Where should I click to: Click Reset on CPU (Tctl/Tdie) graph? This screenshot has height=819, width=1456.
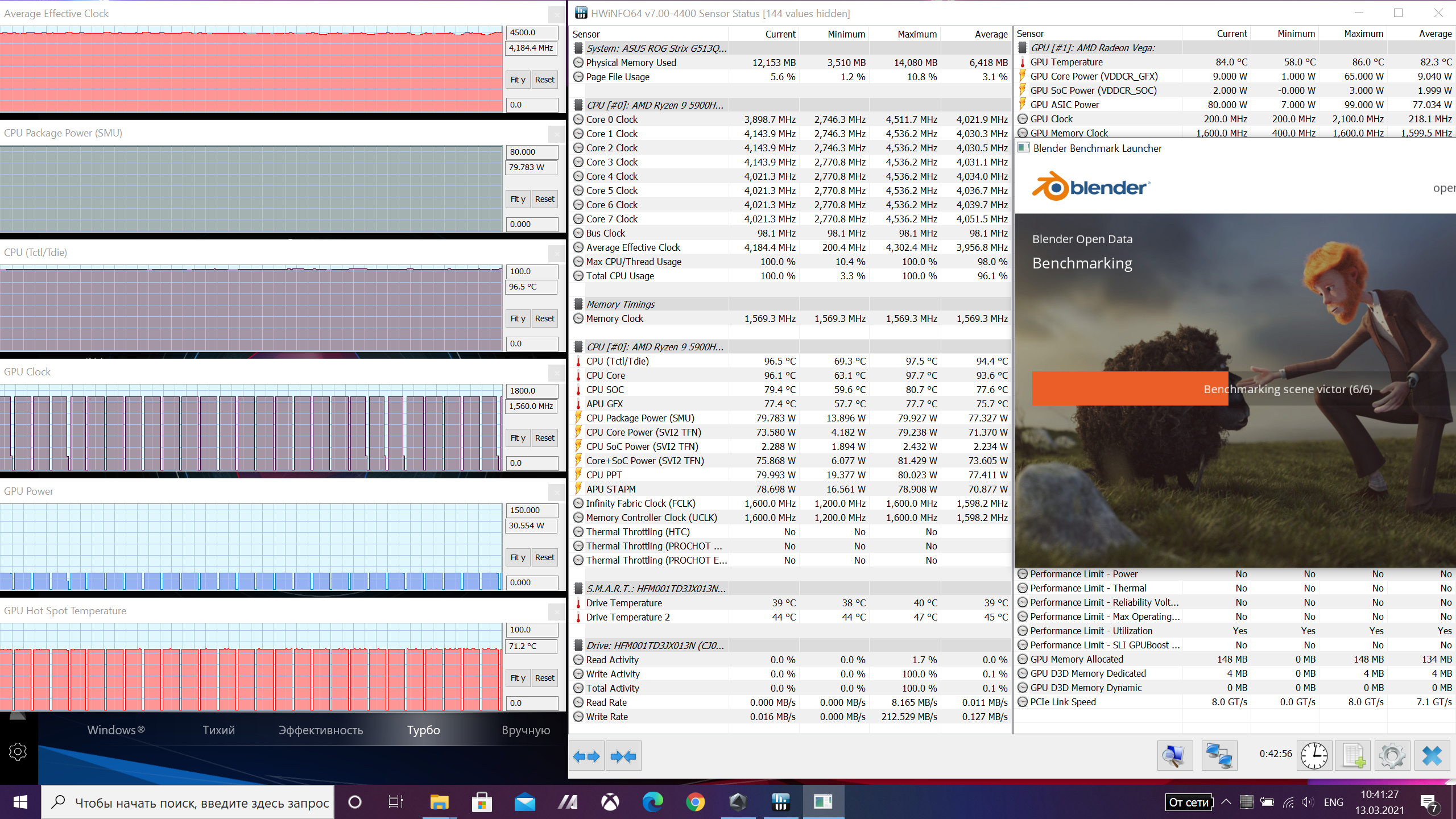544,318
